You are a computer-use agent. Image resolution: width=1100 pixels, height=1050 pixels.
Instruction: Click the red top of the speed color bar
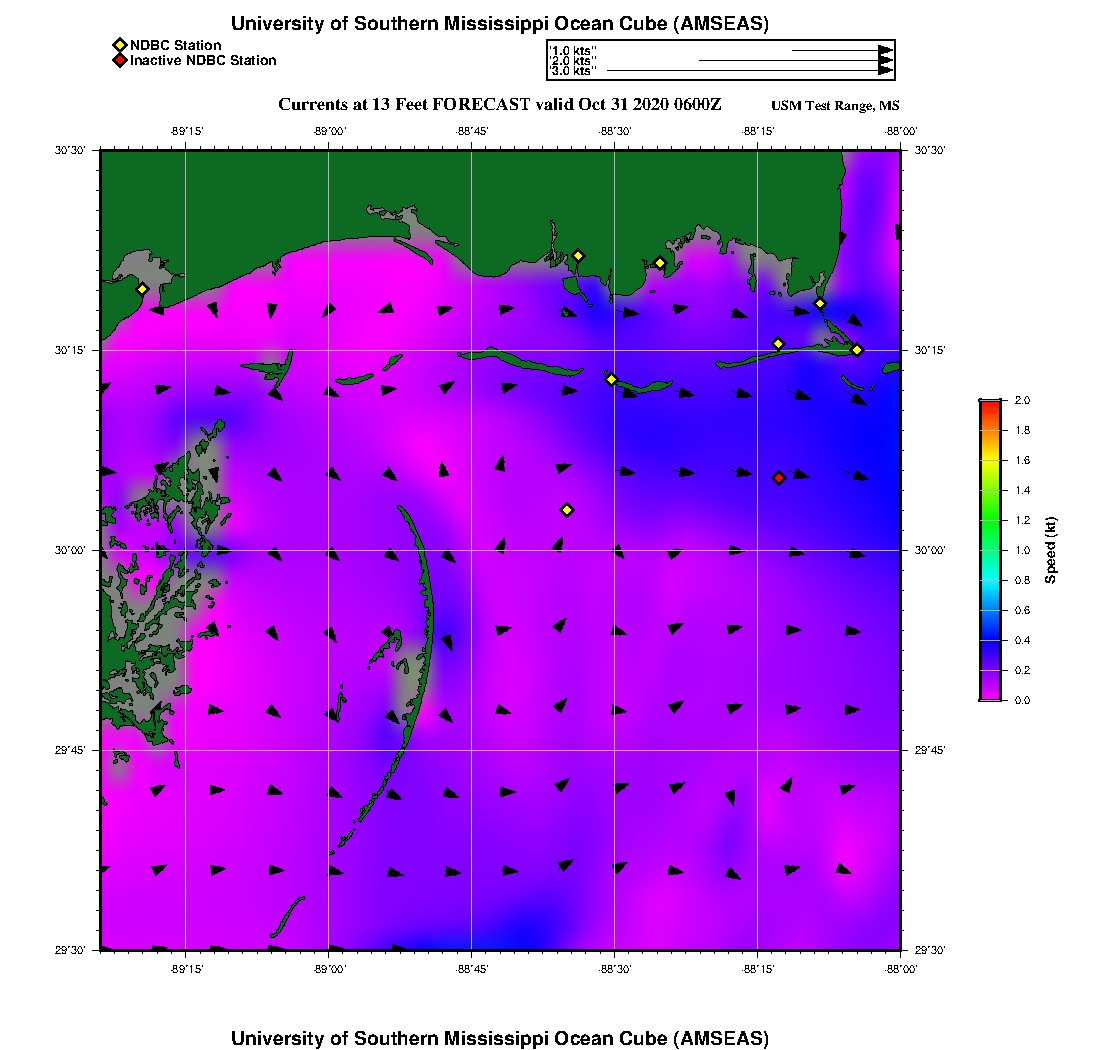point(989,406)
